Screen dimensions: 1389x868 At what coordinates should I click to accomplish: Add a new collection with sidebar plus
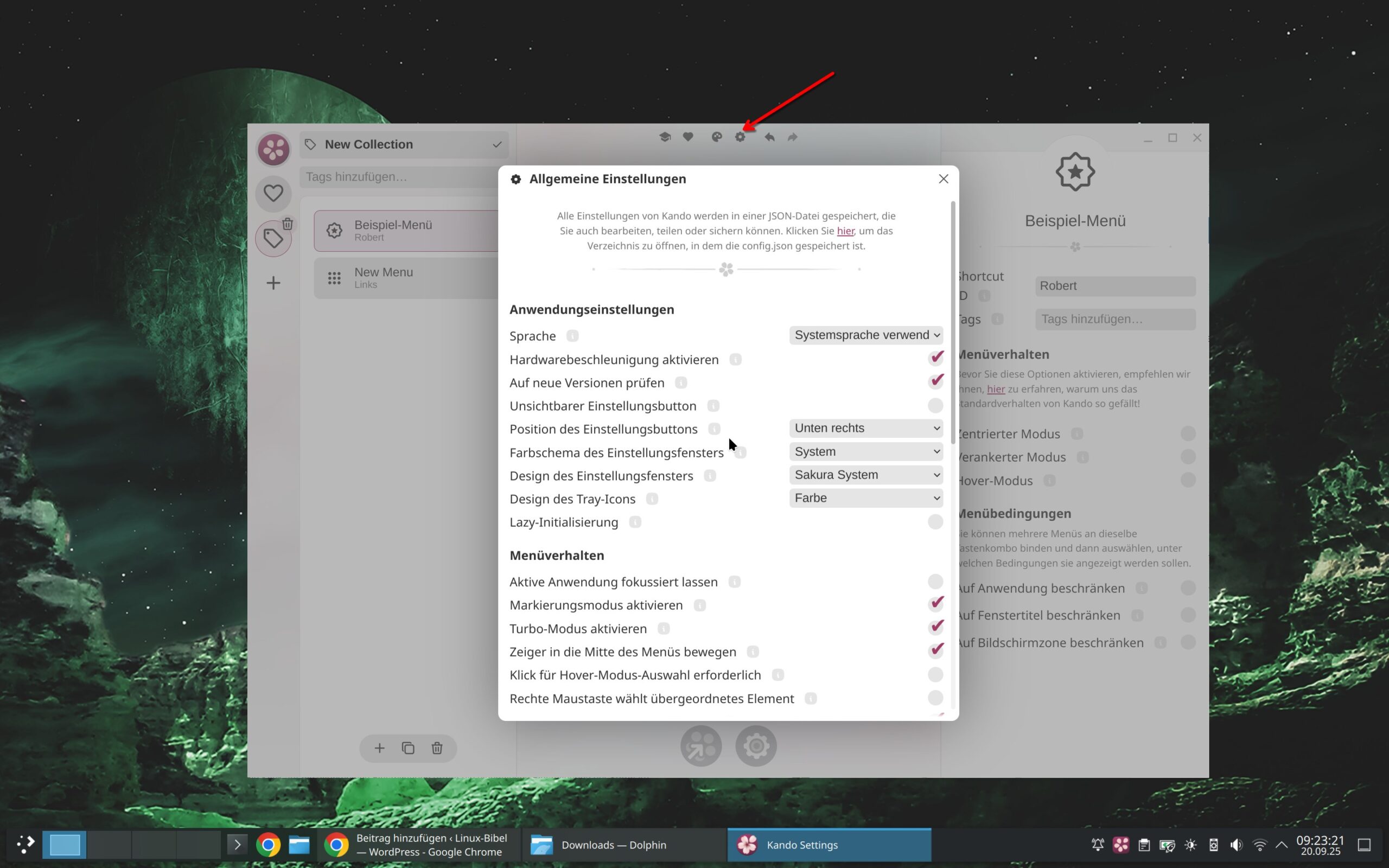[273, 283]
